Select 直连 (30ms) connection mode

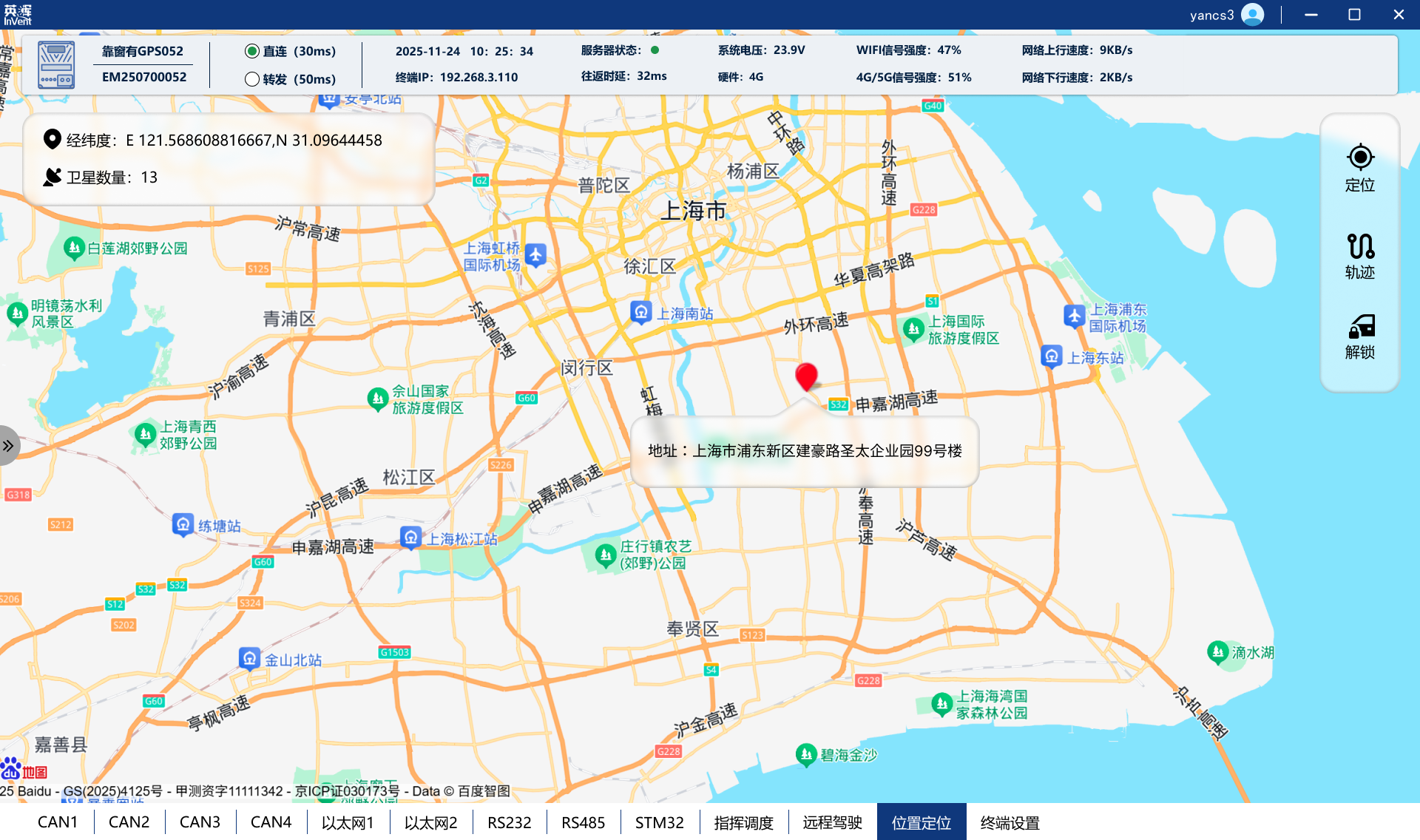tap(252, 51)
